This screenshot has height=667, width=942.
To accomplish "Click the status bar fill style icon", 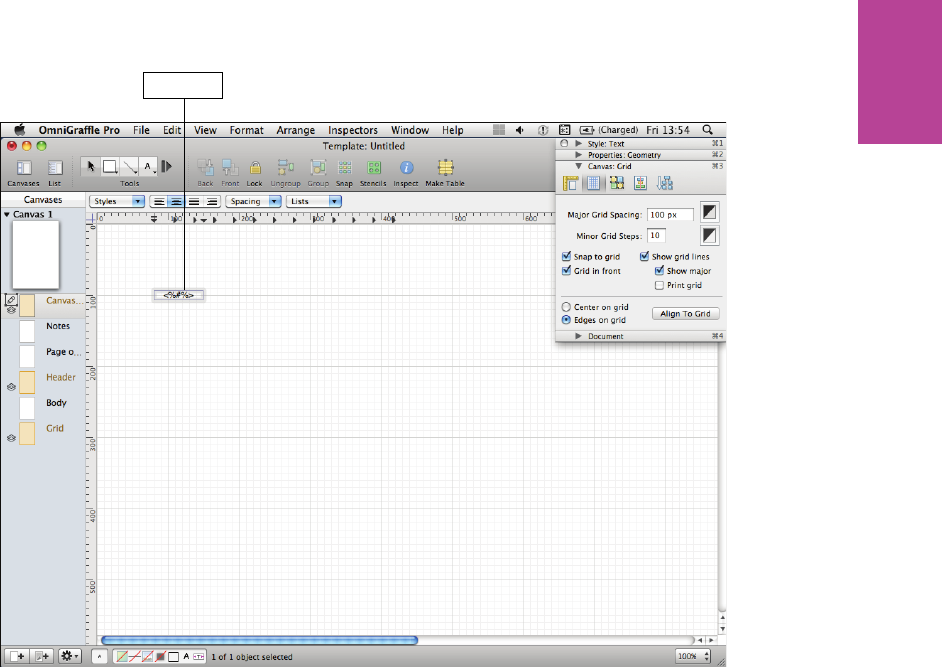I will 122,657.
